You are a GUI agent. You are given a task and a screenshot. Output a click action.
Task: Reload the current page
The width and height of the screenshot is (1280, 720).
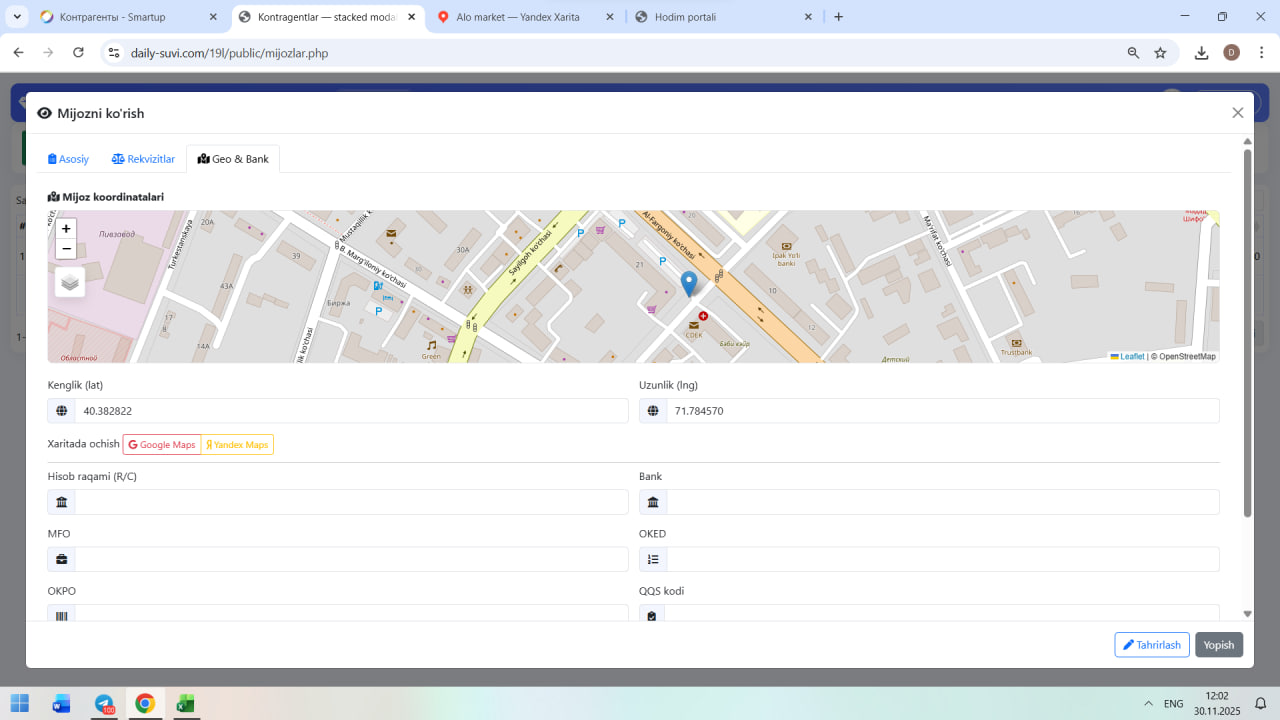(78, 53)
